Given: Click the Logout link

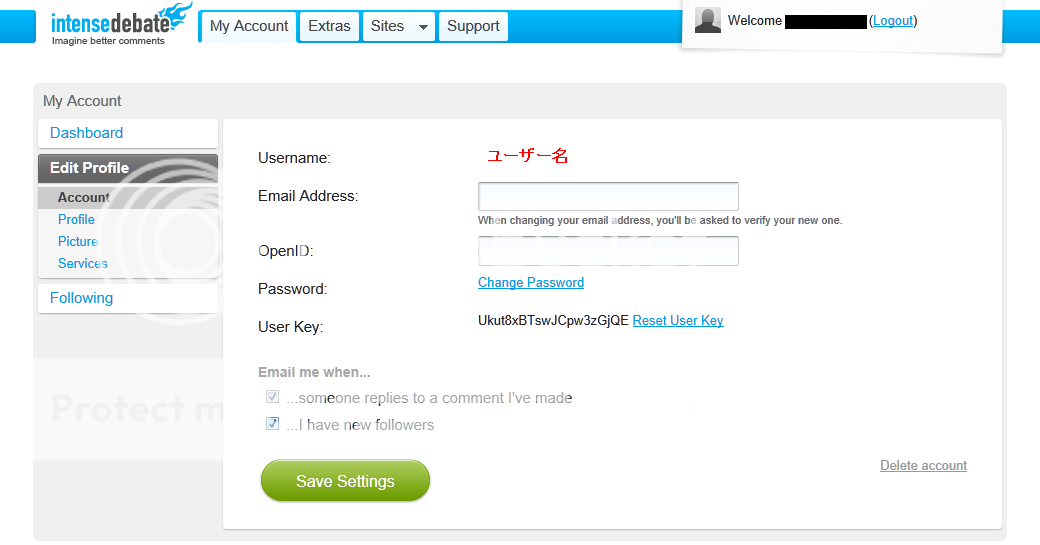Looking at the screenshot, I should click(893, 21).
